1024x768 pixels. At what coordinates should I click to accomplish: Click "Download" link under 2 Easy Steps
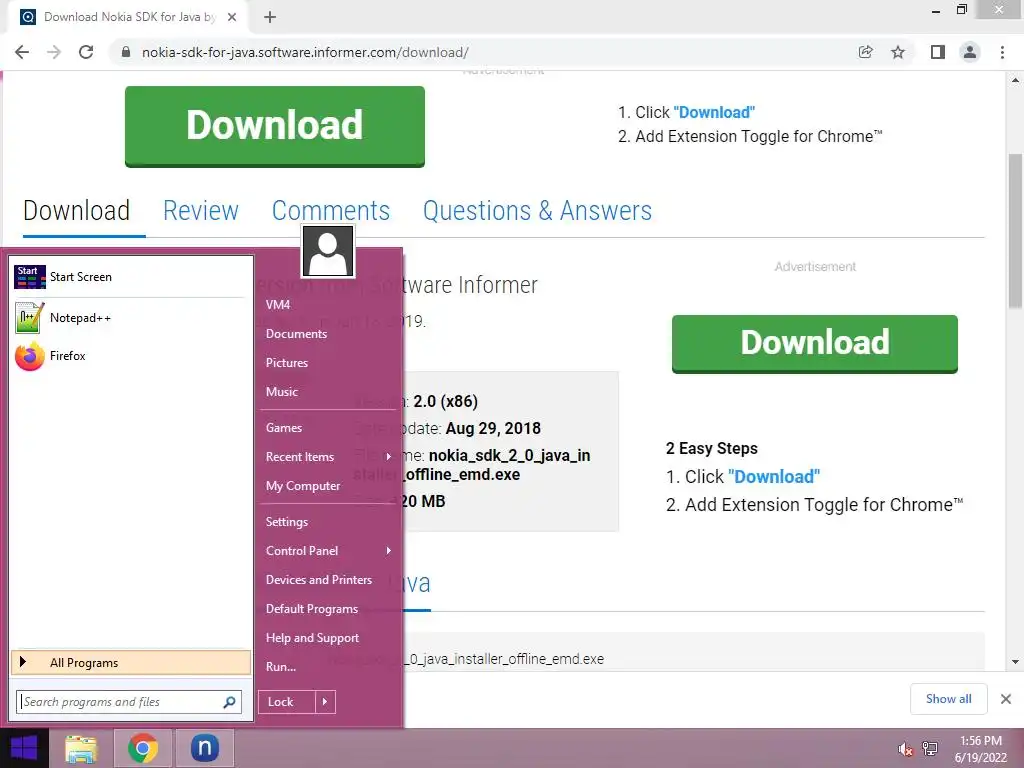(773, 477)
